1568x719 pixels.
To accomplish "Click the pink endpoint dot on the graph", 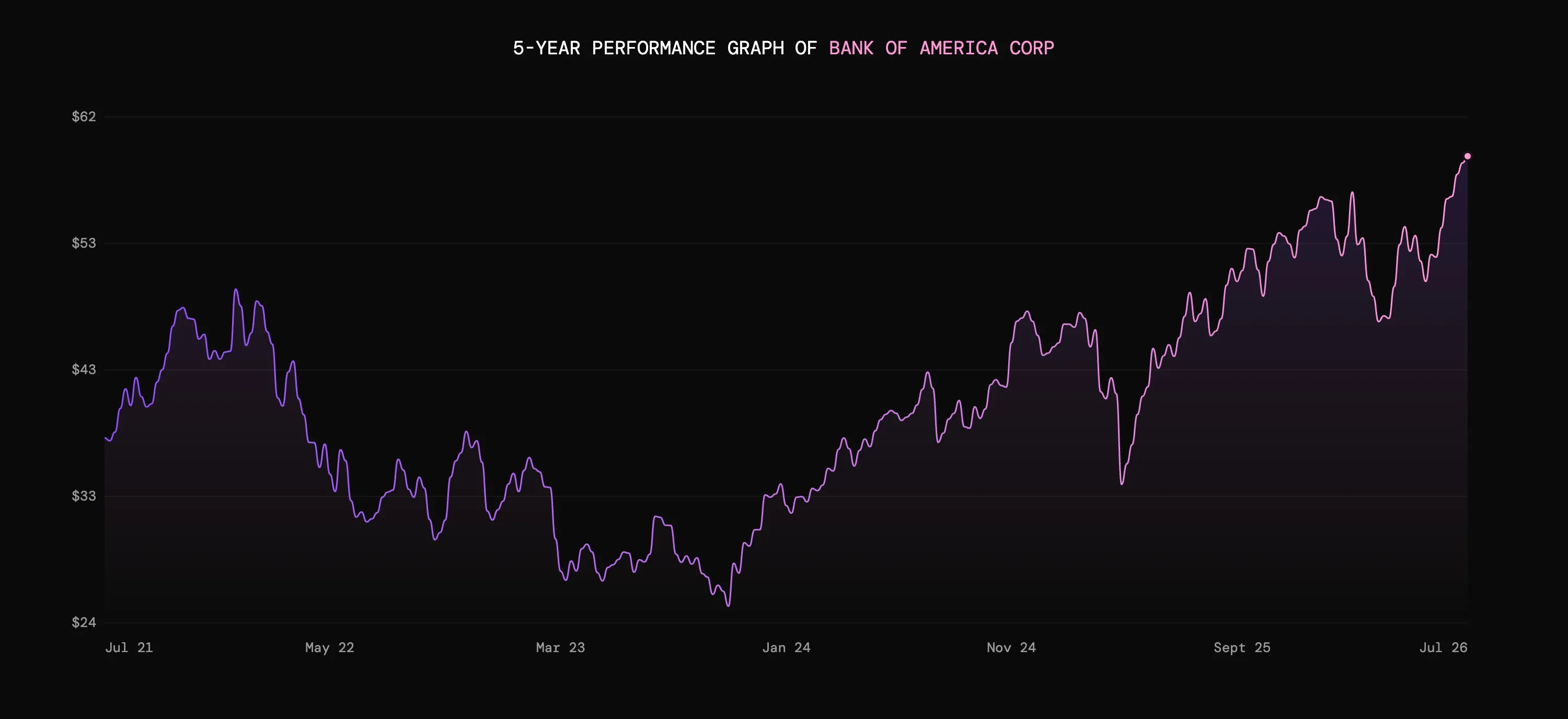I will pyautogui.click(x=1468, y=156).
